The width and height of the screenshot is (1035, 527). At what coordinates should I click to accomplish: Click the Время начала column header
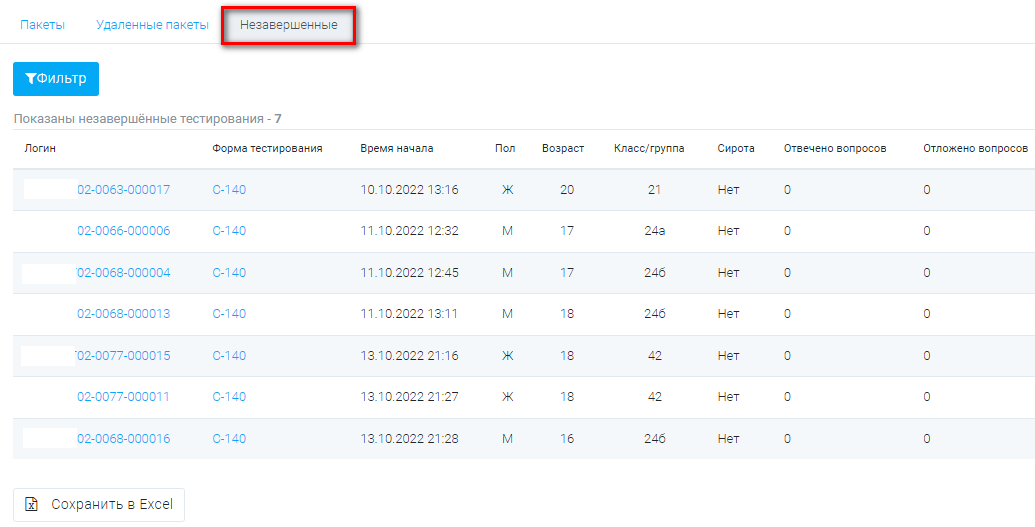(397, 149)
